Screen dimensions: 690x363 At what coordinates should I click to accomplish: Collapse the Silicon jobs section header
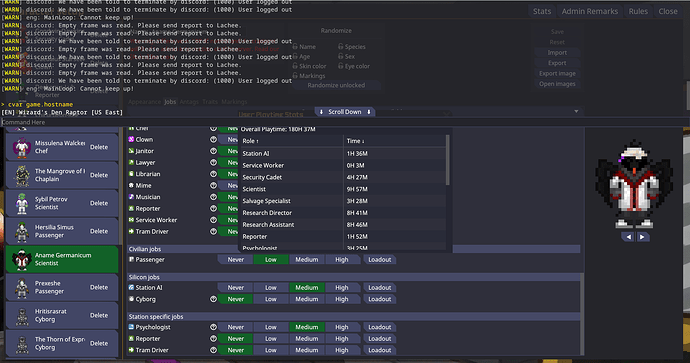[x=354, y=277]
